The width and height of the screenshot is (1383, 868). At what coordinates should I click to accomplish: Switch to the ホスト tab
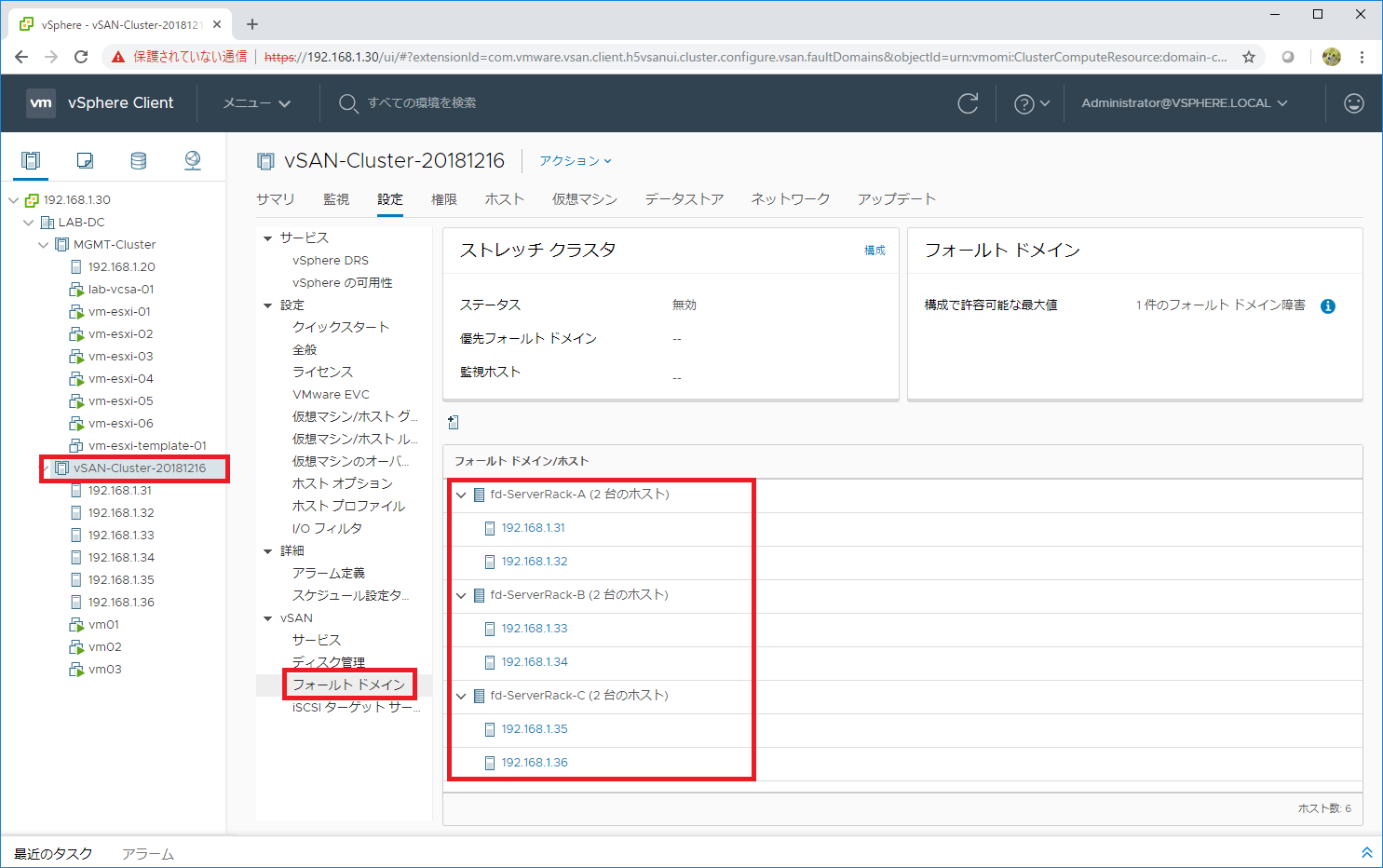[505, 199]
